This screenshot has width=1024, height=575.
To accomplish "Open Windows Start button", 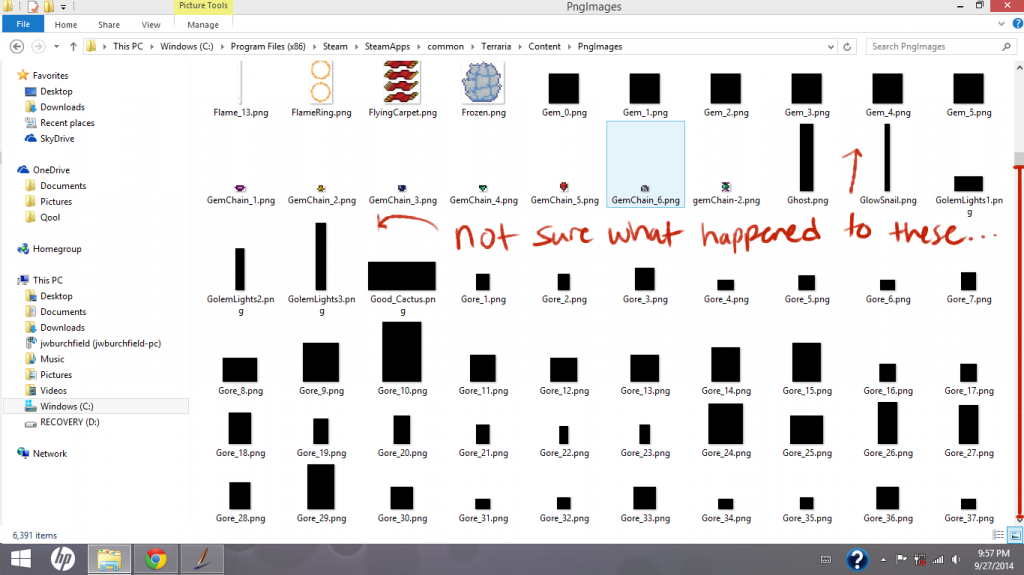I will click(21, 559).
